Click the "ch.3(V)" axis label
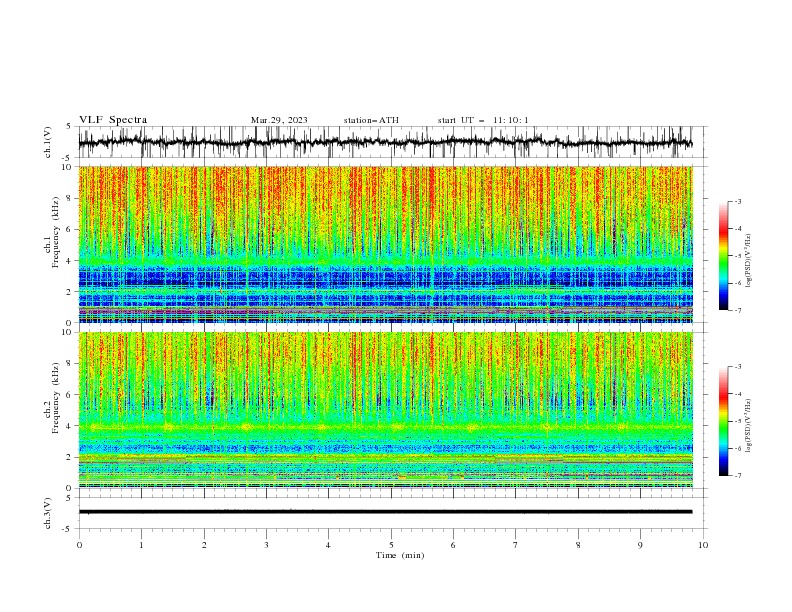Screen dimensions: 792x612 tap(48, 513)
